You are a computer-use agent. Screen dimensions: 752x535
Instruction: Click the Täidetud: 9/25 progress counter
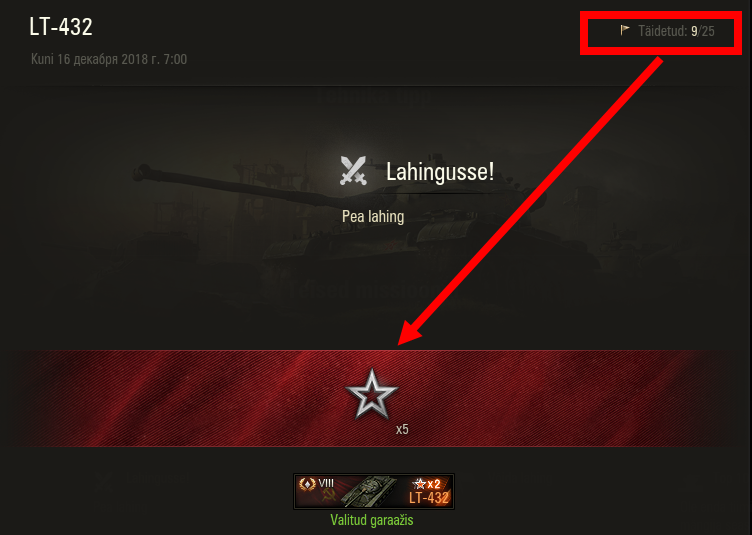676,31
